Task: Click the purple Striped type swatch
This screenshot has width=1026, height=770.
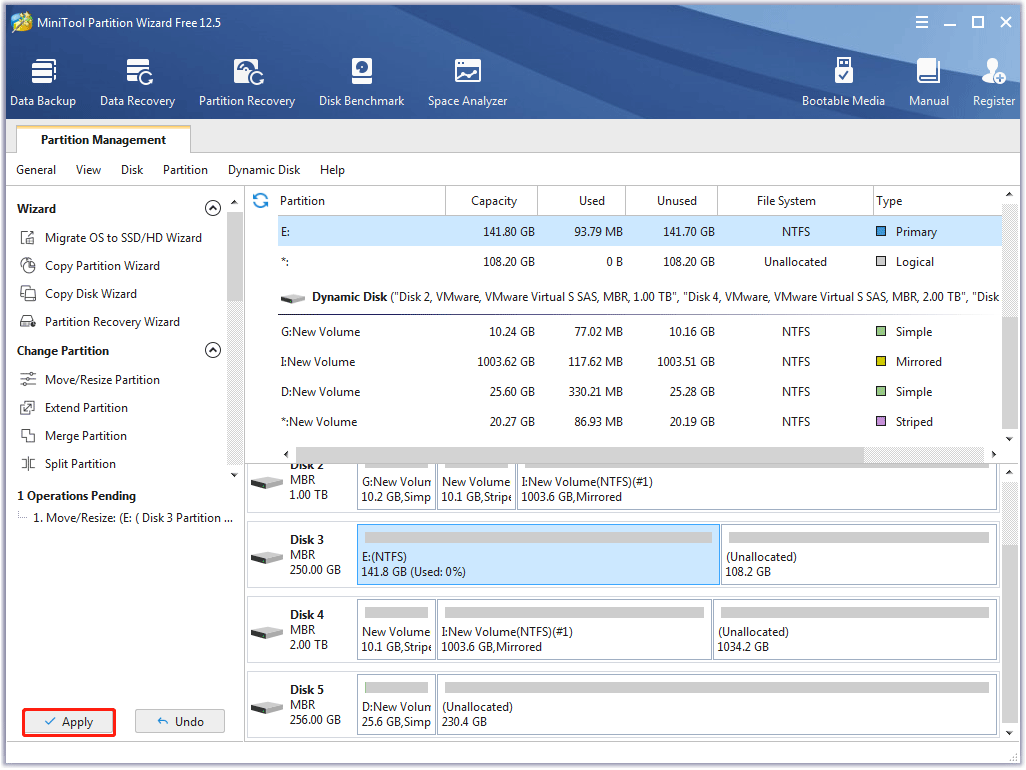Action: pos(881,421)
